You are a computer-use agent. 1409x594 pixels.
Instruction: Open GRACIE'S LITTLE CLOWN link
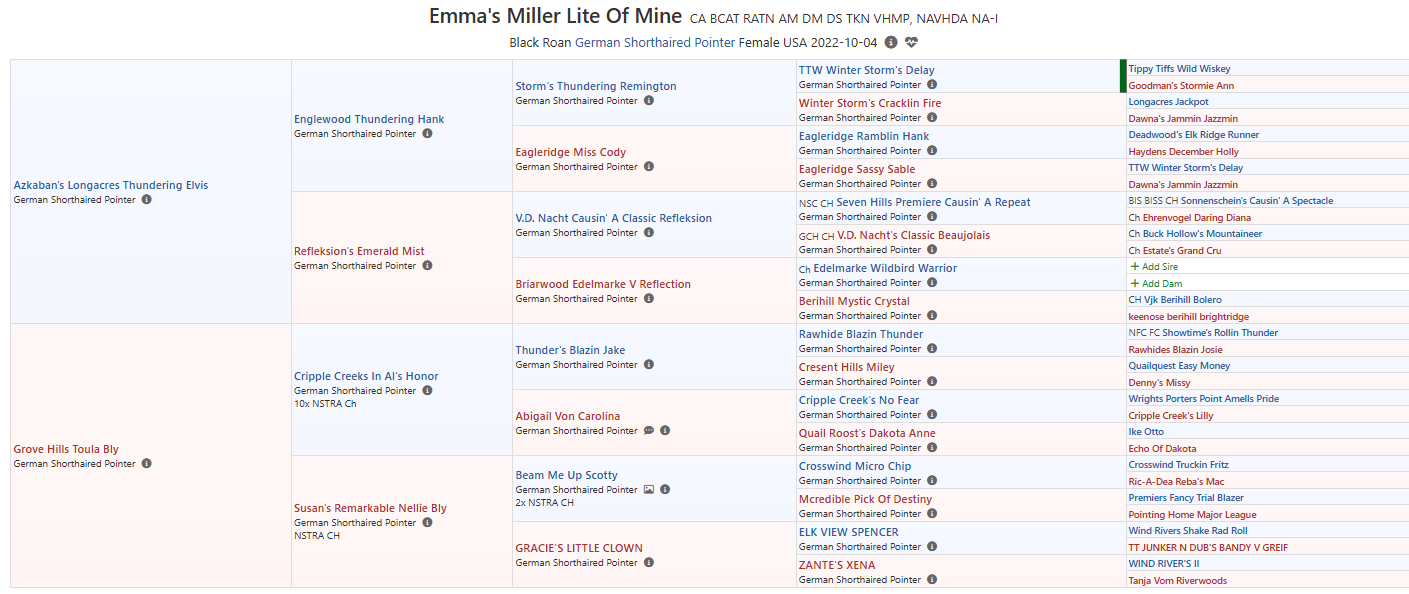pyautogui.click(x=579, y=548)
